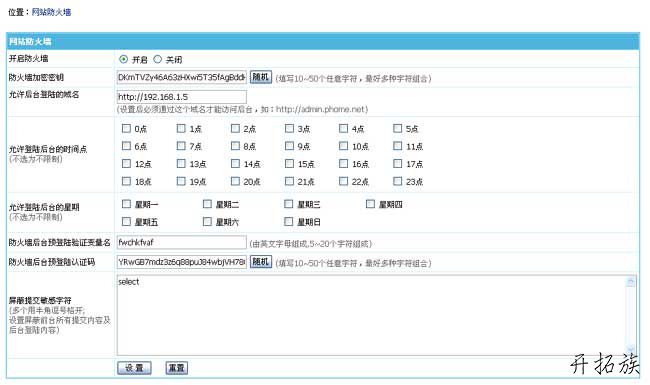The width and height of the screenshot is (650, 385).
Task: Check the 4点 hour checkbox
Action: point(343,128)
